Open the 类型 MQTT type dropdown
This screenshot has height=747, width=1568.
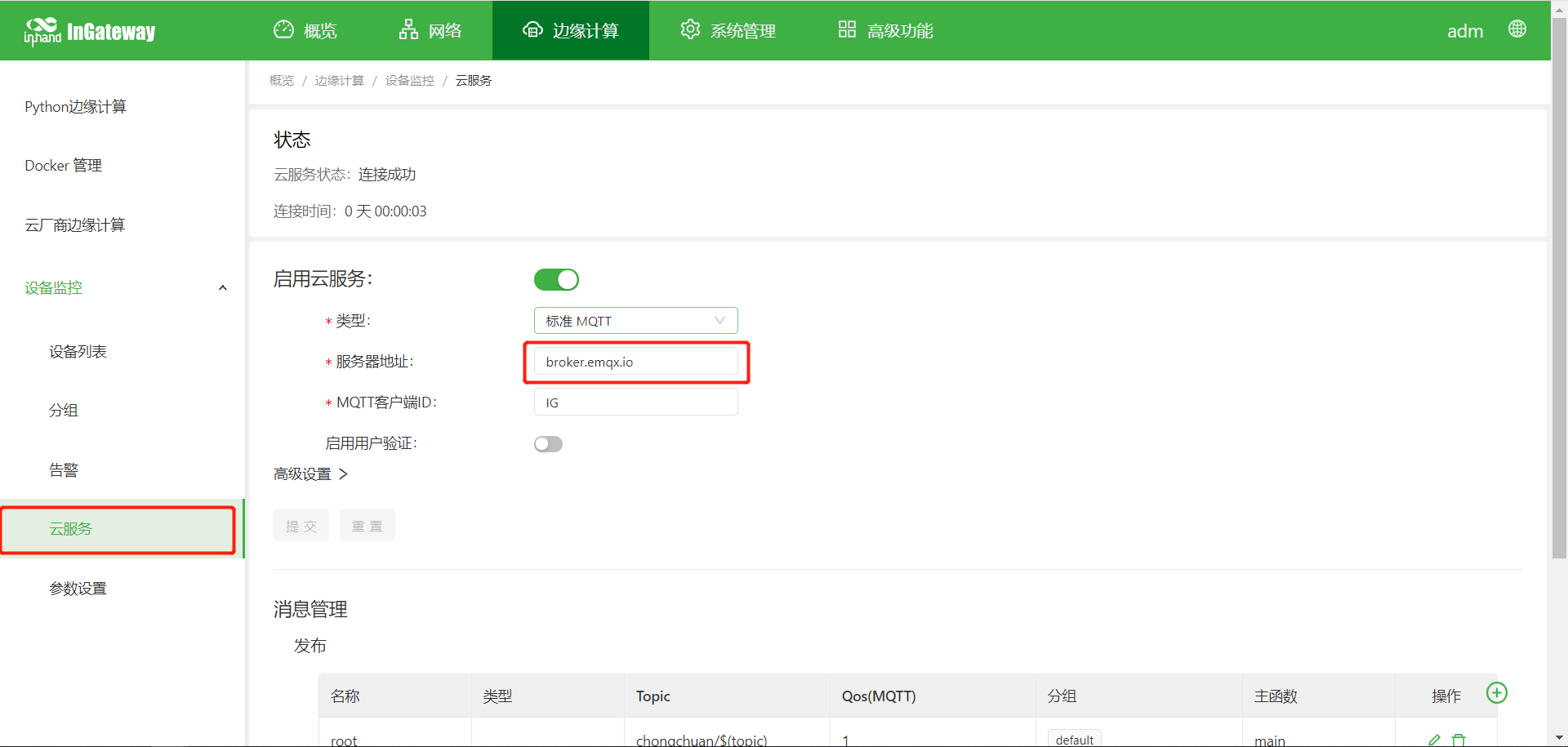tap(635, 321)
